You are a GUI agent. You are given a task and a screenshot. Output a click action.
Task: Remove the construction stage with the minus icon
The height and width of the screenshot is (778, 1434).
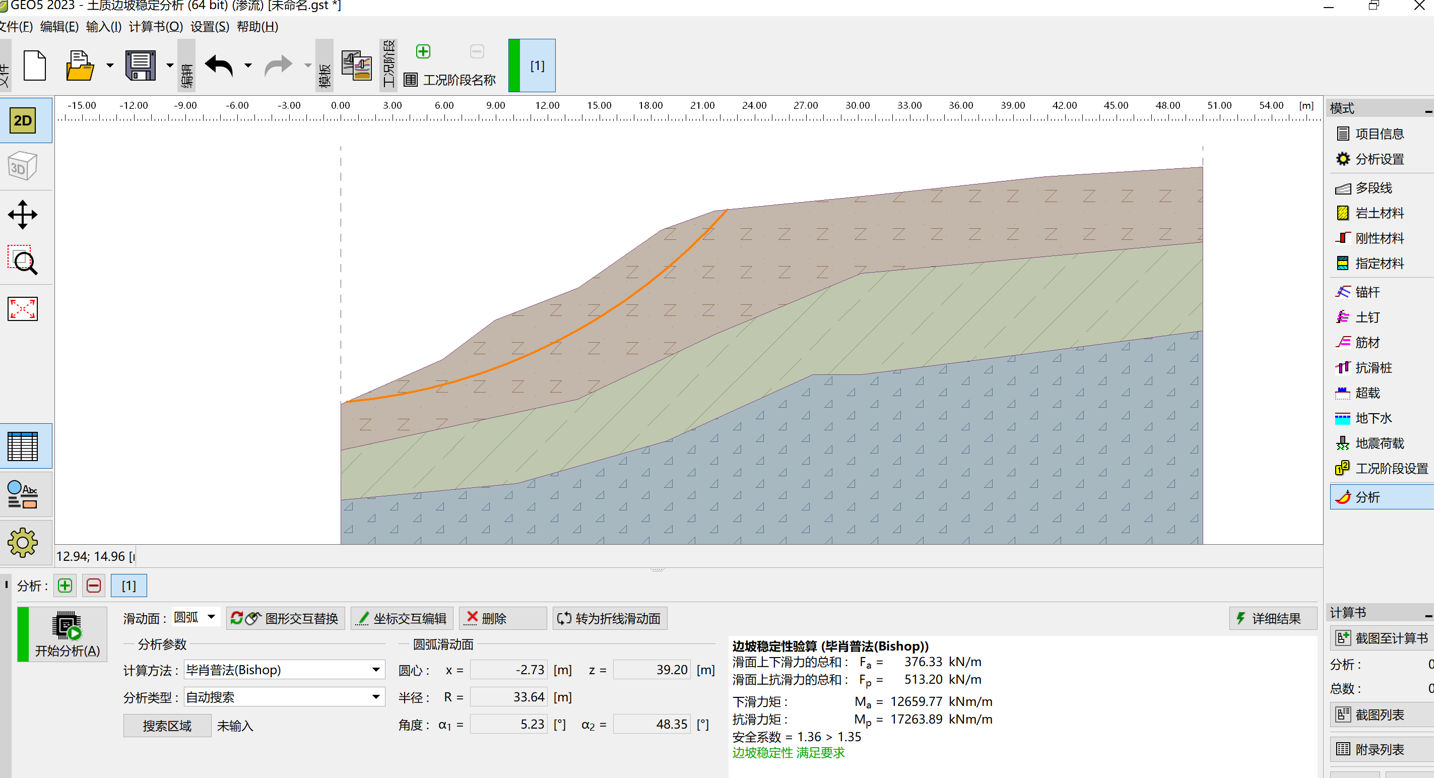[477, 51]
